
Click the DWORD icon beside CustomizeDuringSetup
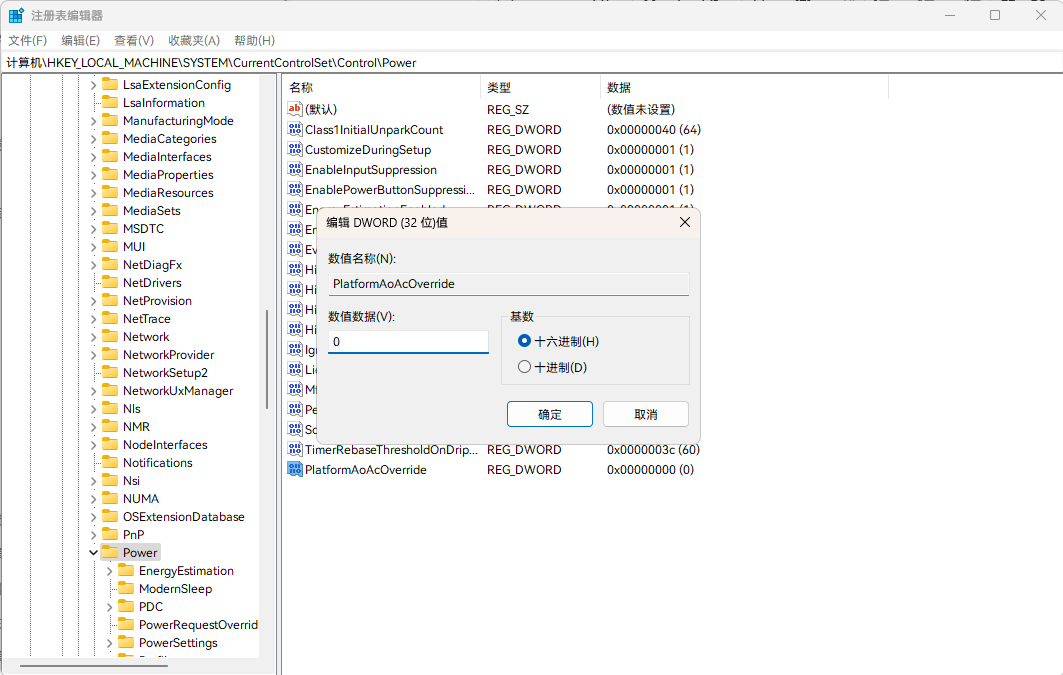tap(295, 149)
